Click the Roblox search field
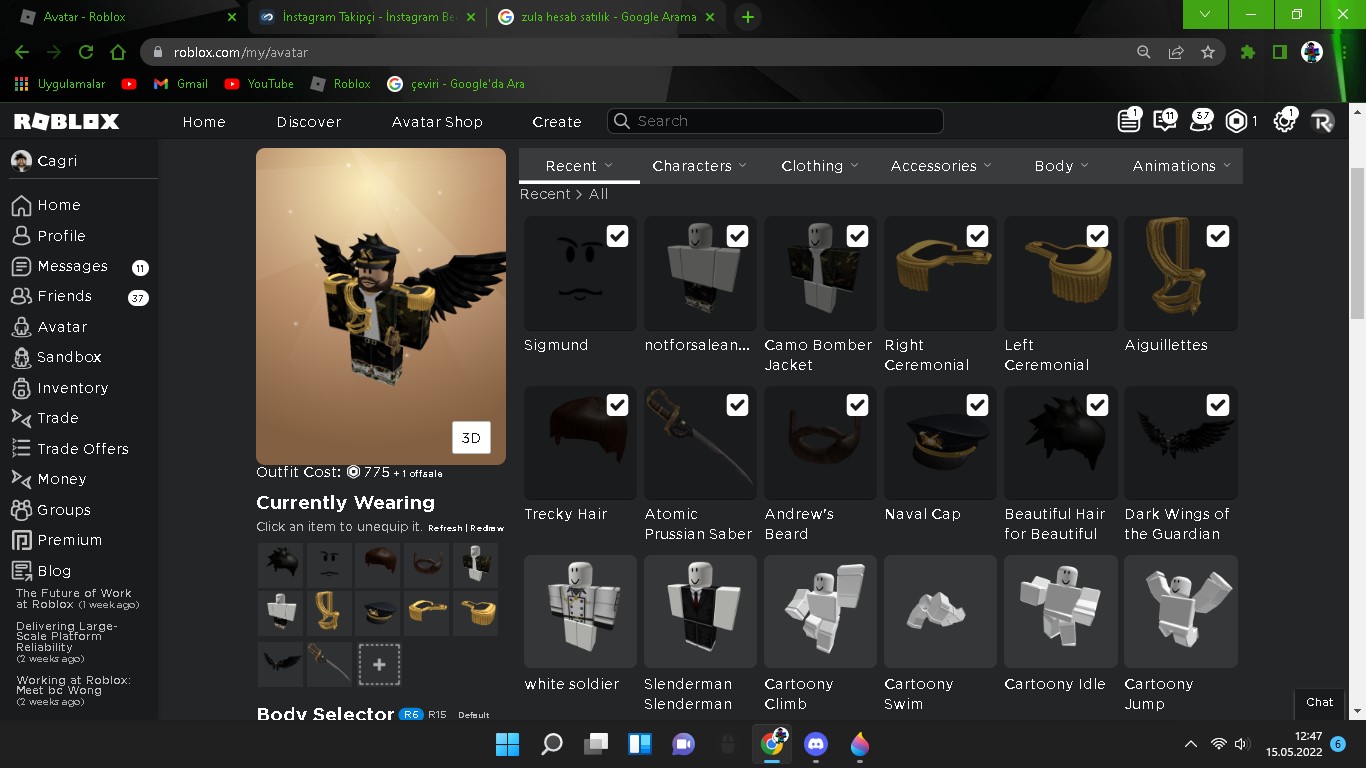This screenshot has height=768, width=1366. click(775, 121)
